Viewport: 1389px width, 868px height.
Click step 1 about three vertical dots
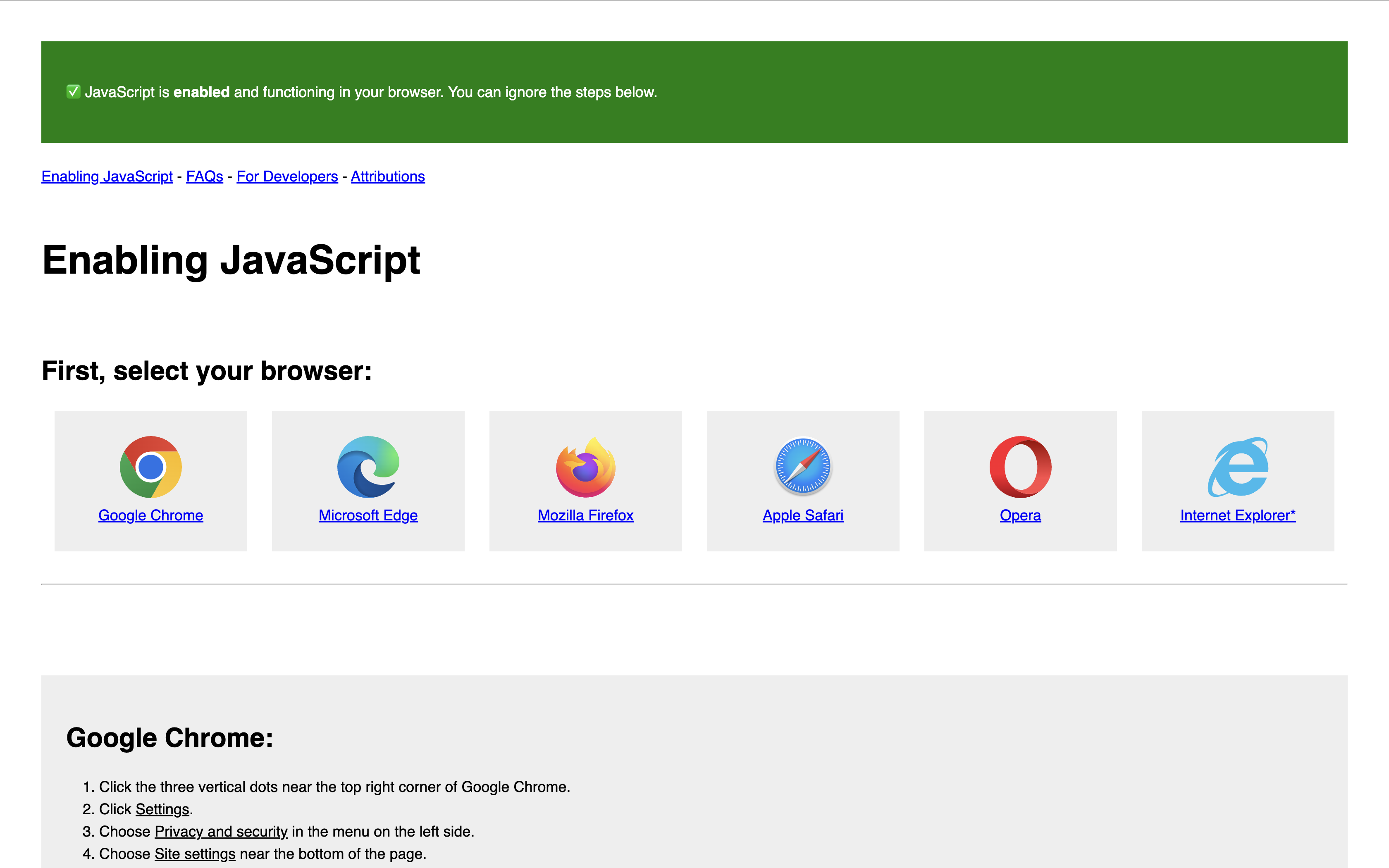point(334,787)
